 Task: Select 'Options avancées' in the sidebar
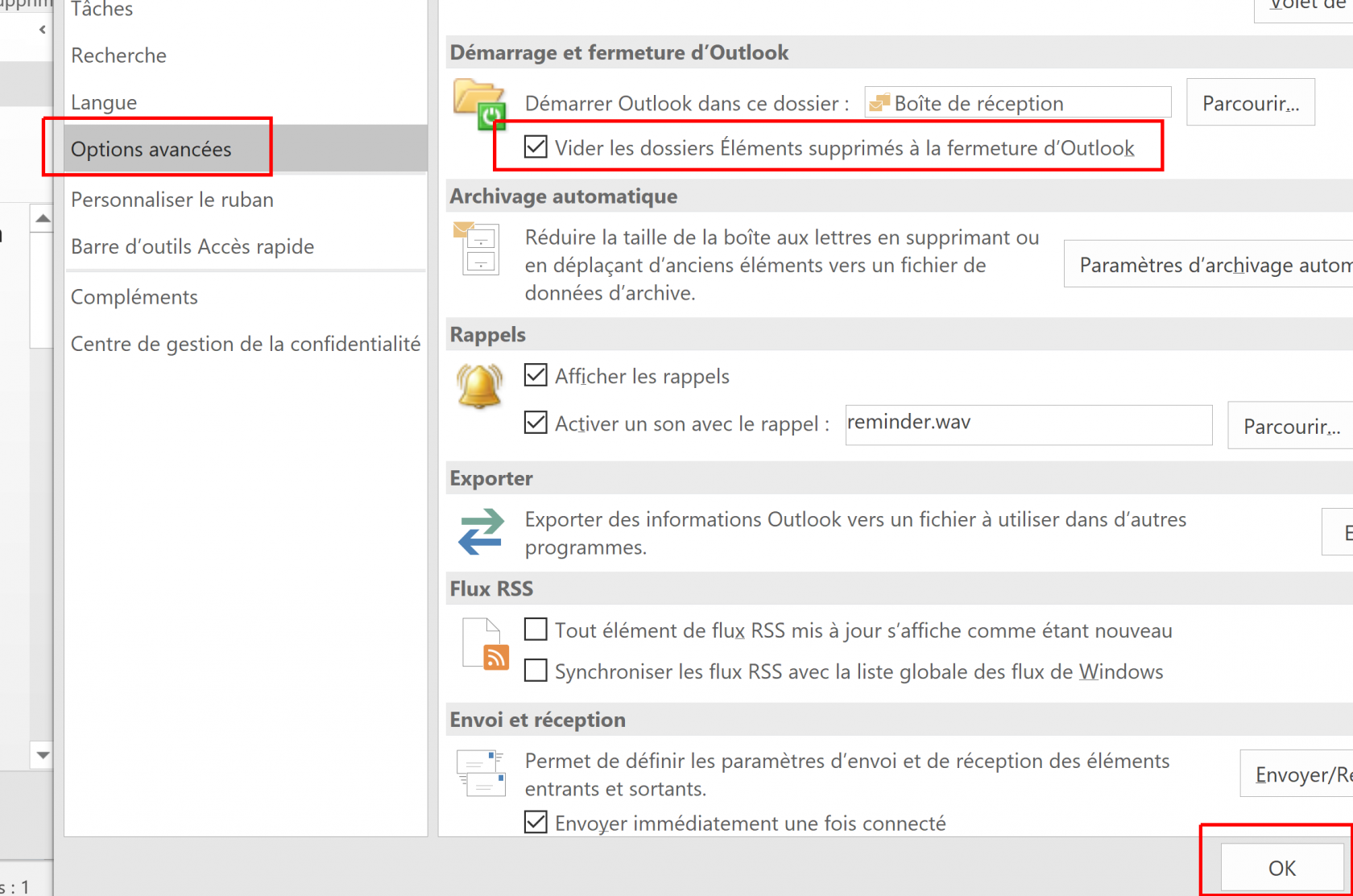pyautogui.click(x=151, y=149)
